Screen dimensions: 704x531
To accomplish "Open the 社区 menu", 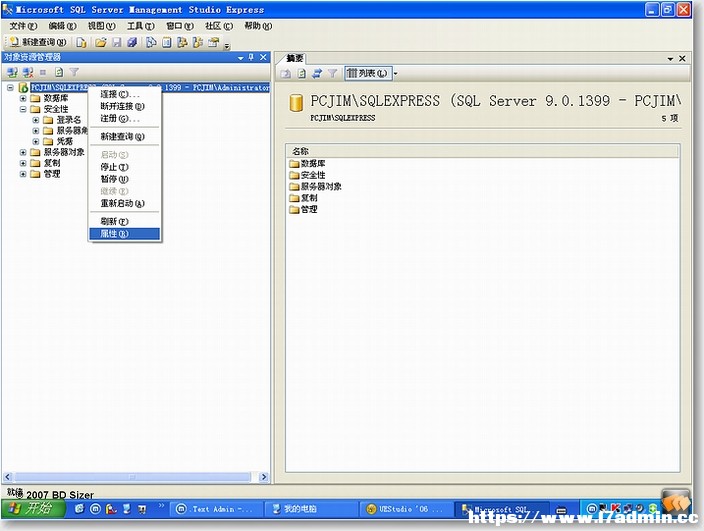I will 219,26.
